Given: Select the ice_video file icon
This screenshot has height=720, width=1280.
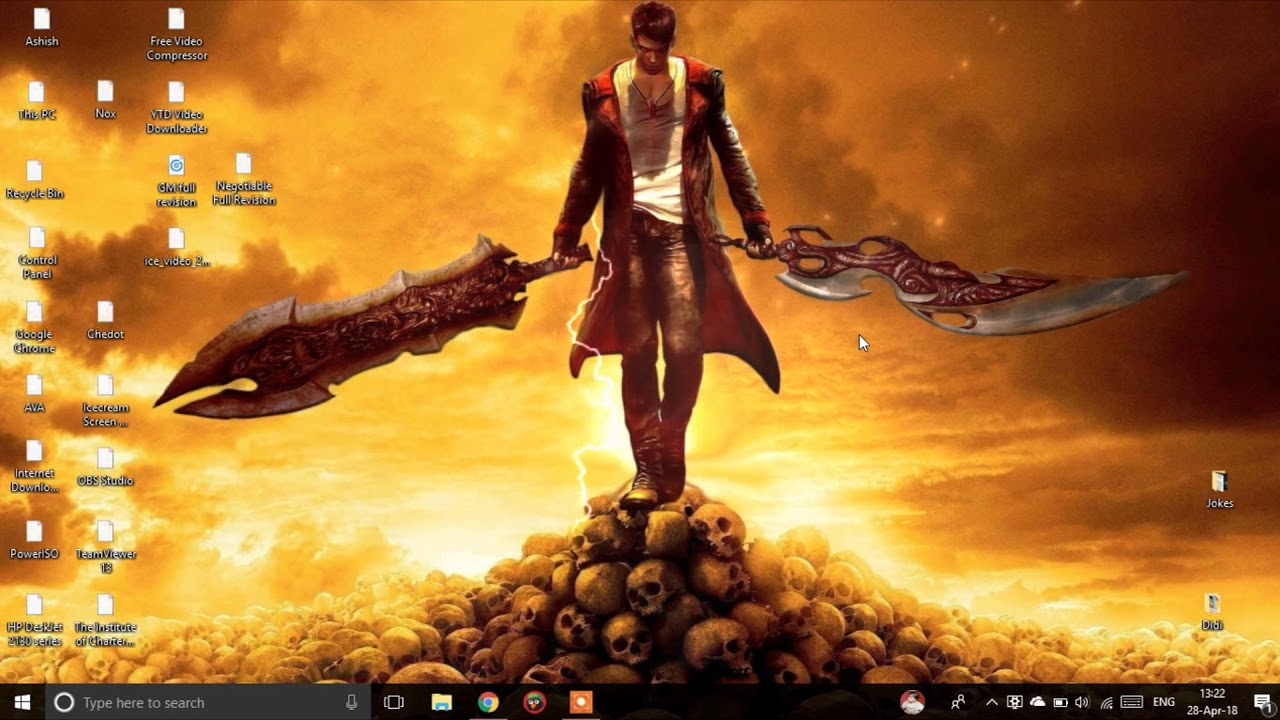Looking at the screenshot, I should click(x=177, y=247).
